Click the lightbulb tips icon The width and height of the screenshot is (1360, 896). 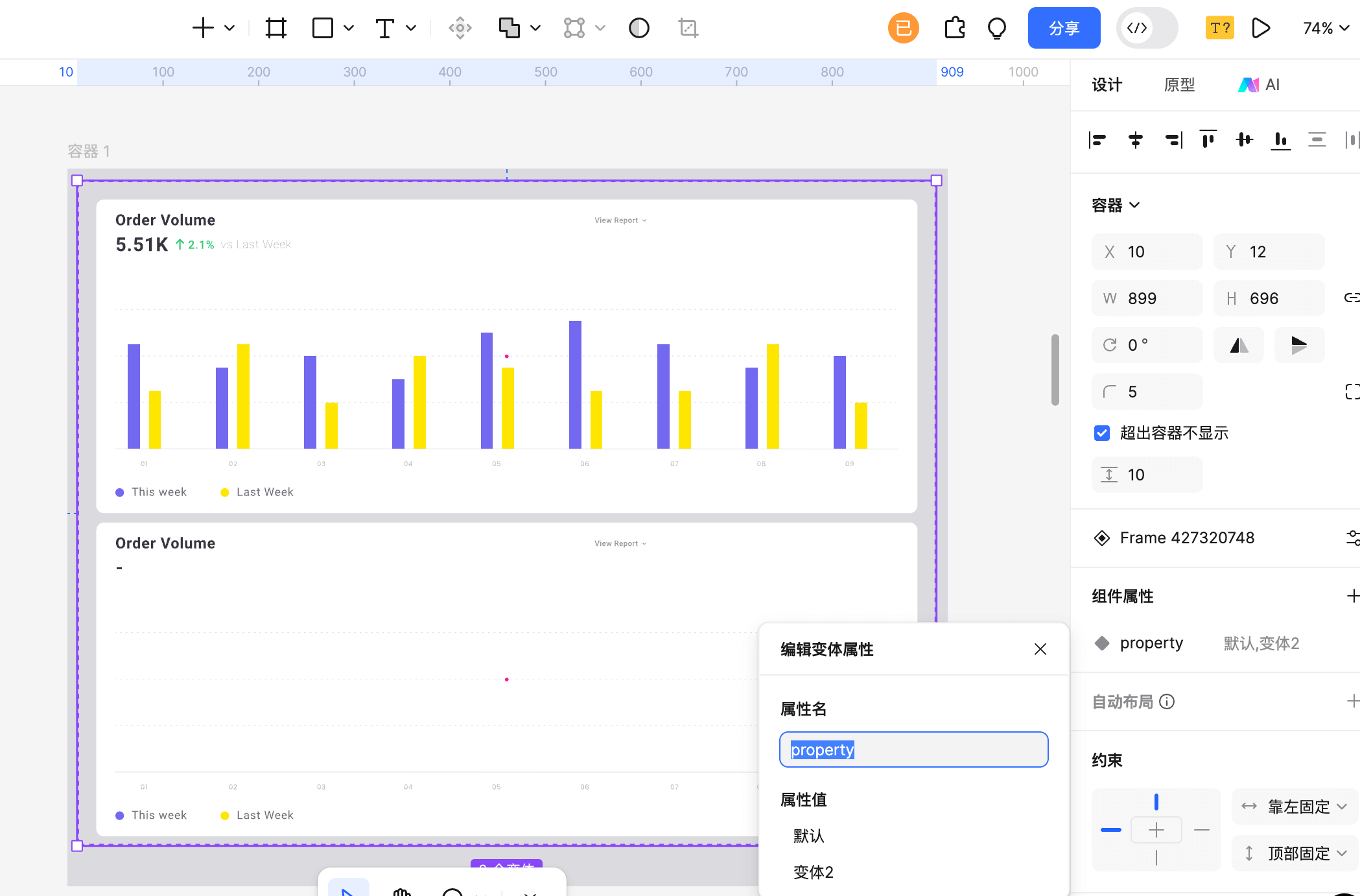[x=997, y=28]
